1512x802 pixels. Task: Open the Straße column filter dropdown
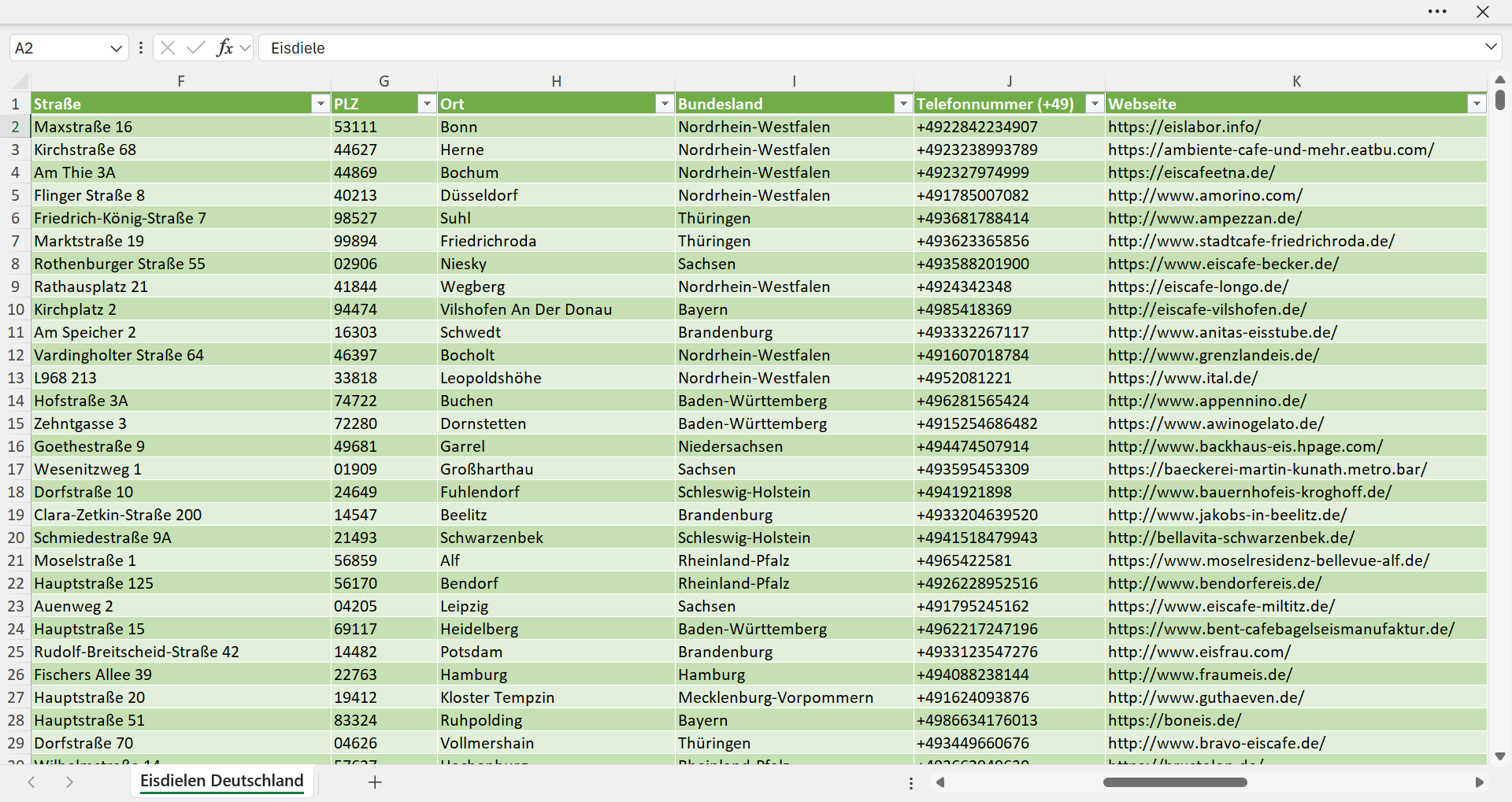click(320, 104)
